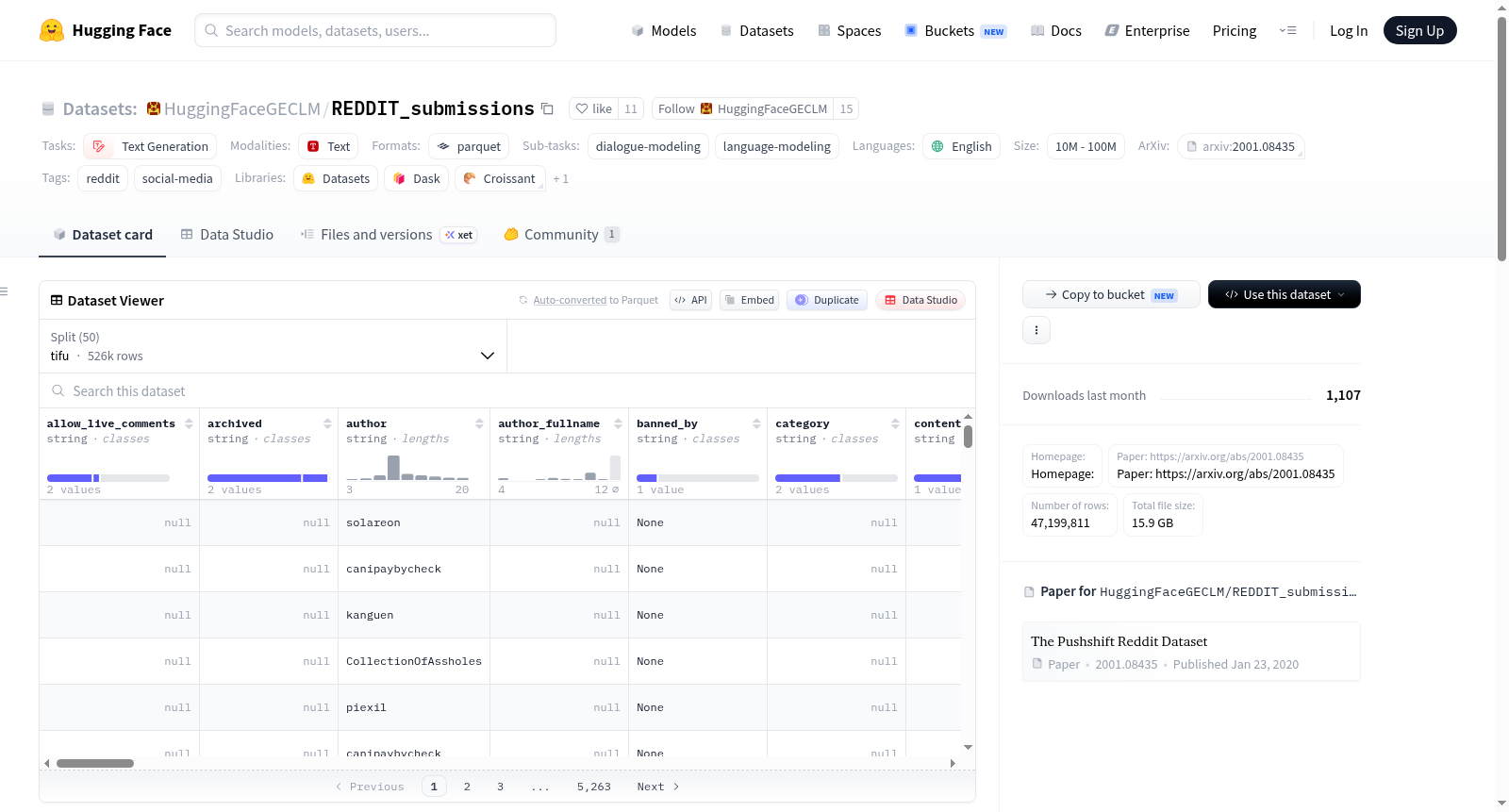Copy dataset name with copy icon
This screenshot has height=812, width=1509.
click(x=547, y=108)
